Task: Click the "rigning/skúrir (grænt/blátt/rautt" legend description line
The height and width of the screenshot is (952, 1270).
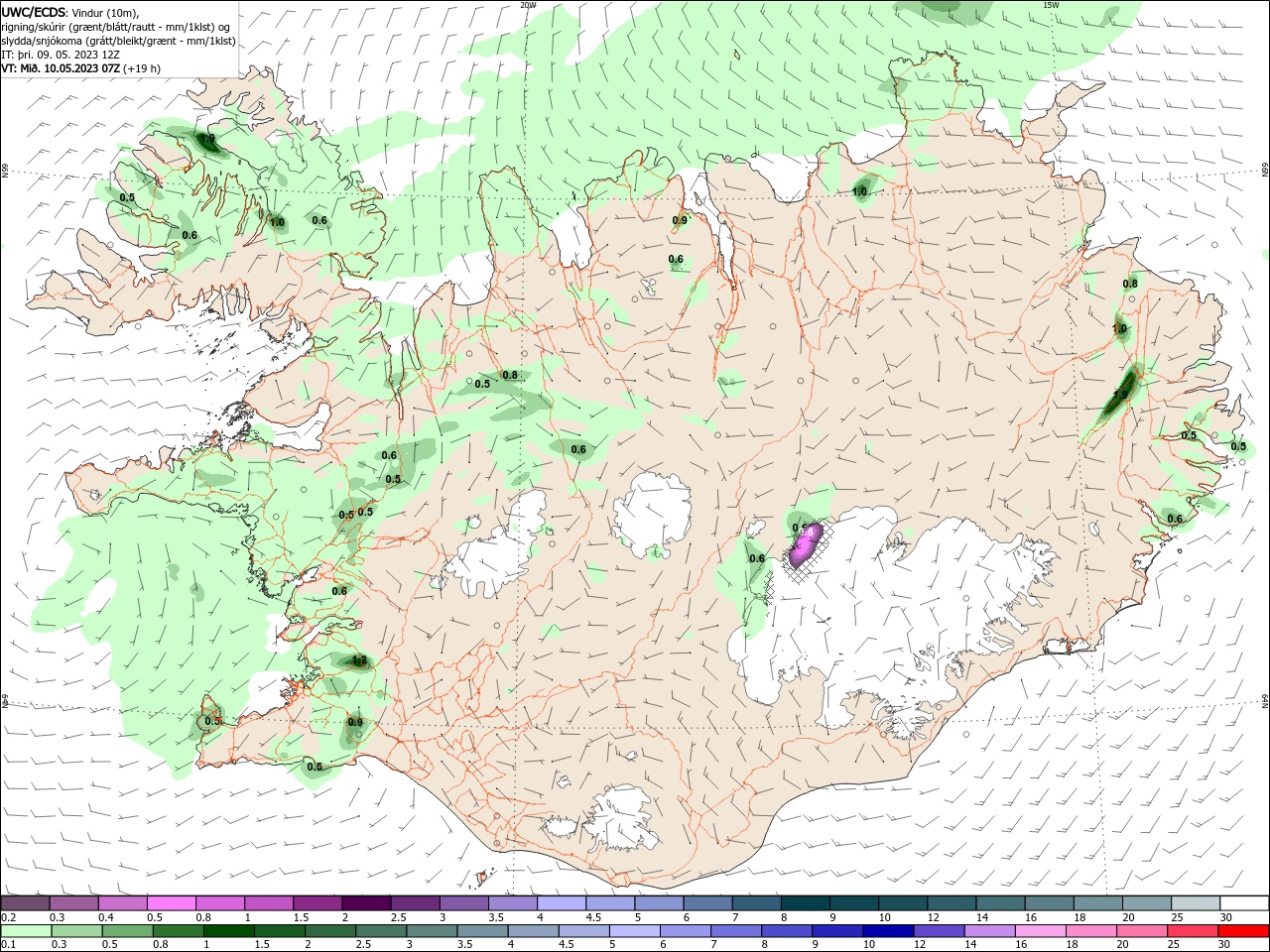Action: (115, 27)
